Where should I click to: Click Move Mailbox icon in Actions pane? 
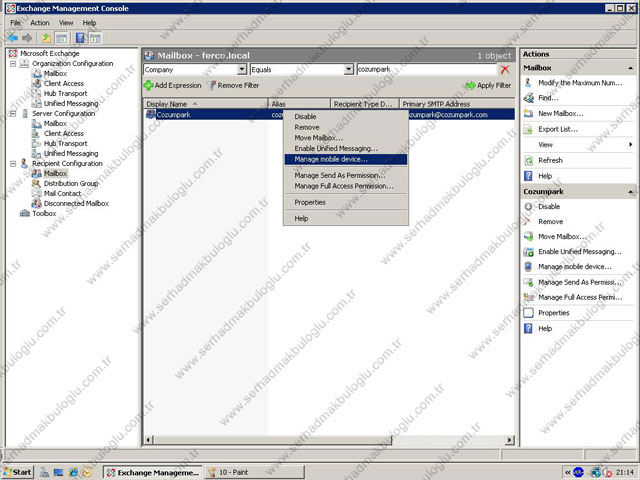(x=529, y=237)
